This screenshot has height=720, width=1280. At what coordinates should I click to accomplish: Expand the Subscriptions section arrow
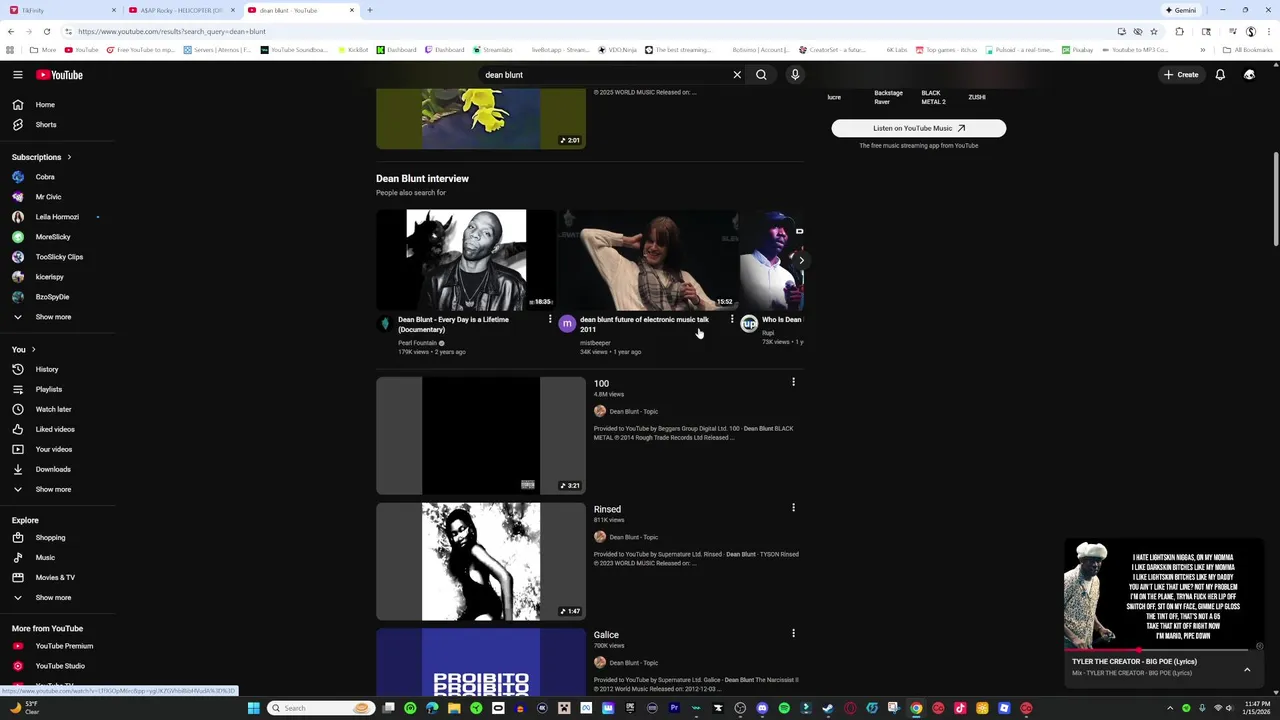point(69,157)
